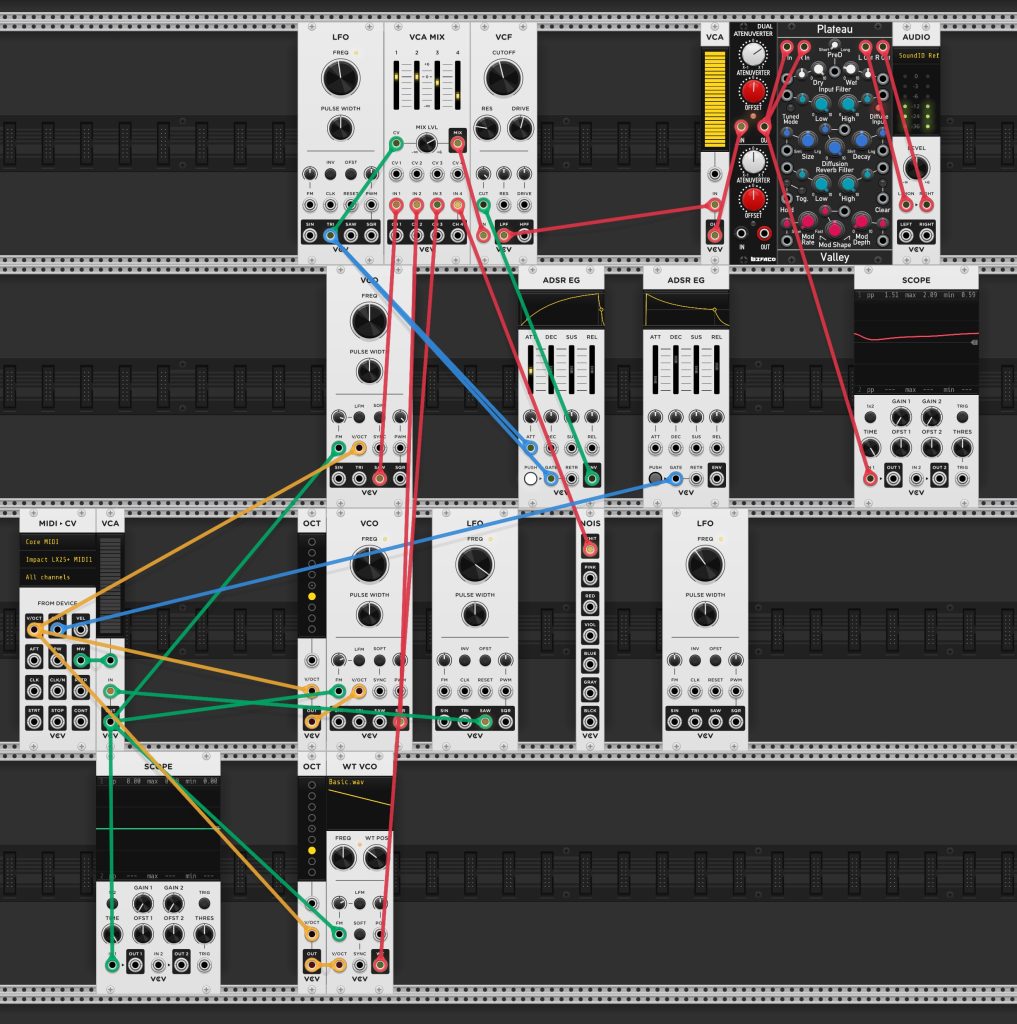Click the VIOL noise output on NOIS

coord(590,635)
